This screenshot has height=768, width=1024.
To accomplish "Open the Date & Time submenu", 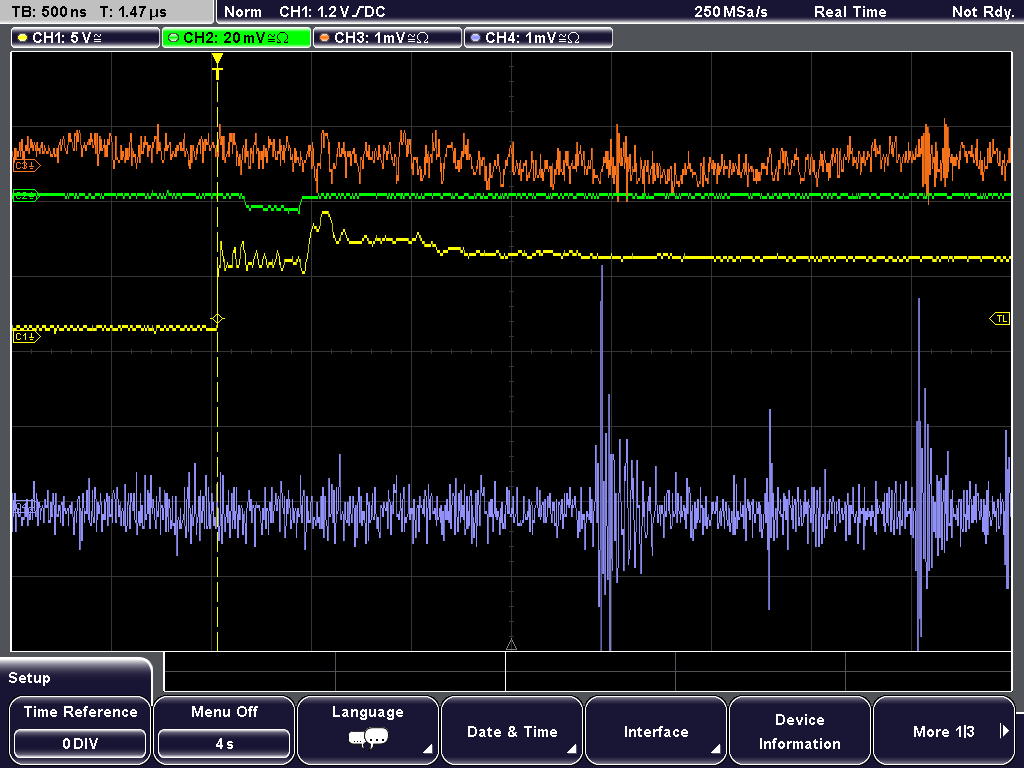I will 512,730.
